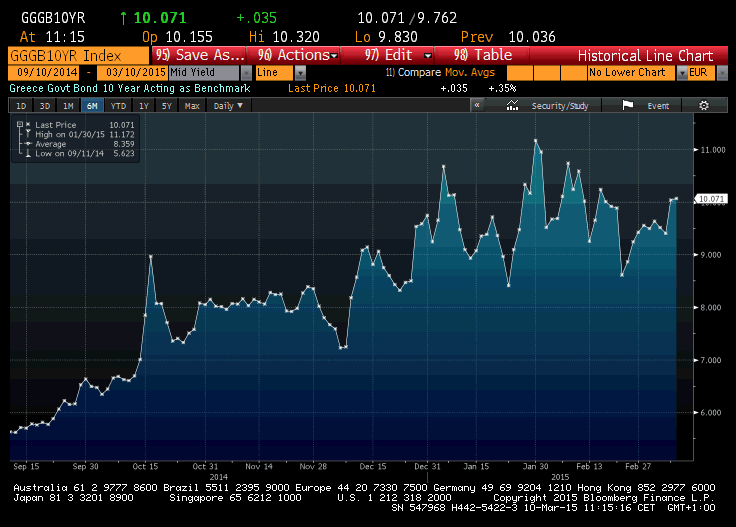Click the Mid Yield field box
736x527 pixels.
[x=205, y=72]
